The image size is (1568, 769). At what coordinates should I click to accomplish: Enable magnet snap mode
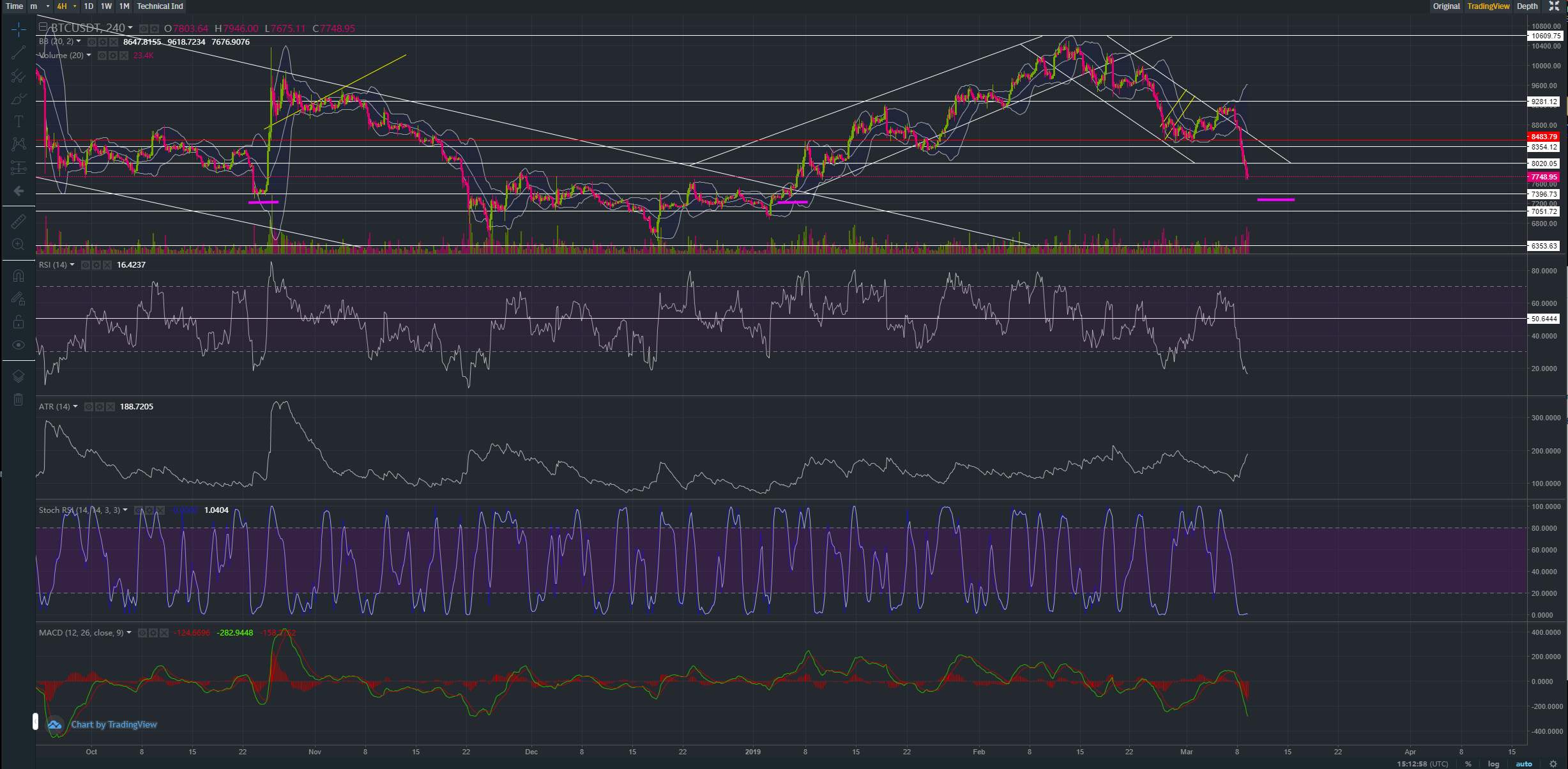[19, 276]
